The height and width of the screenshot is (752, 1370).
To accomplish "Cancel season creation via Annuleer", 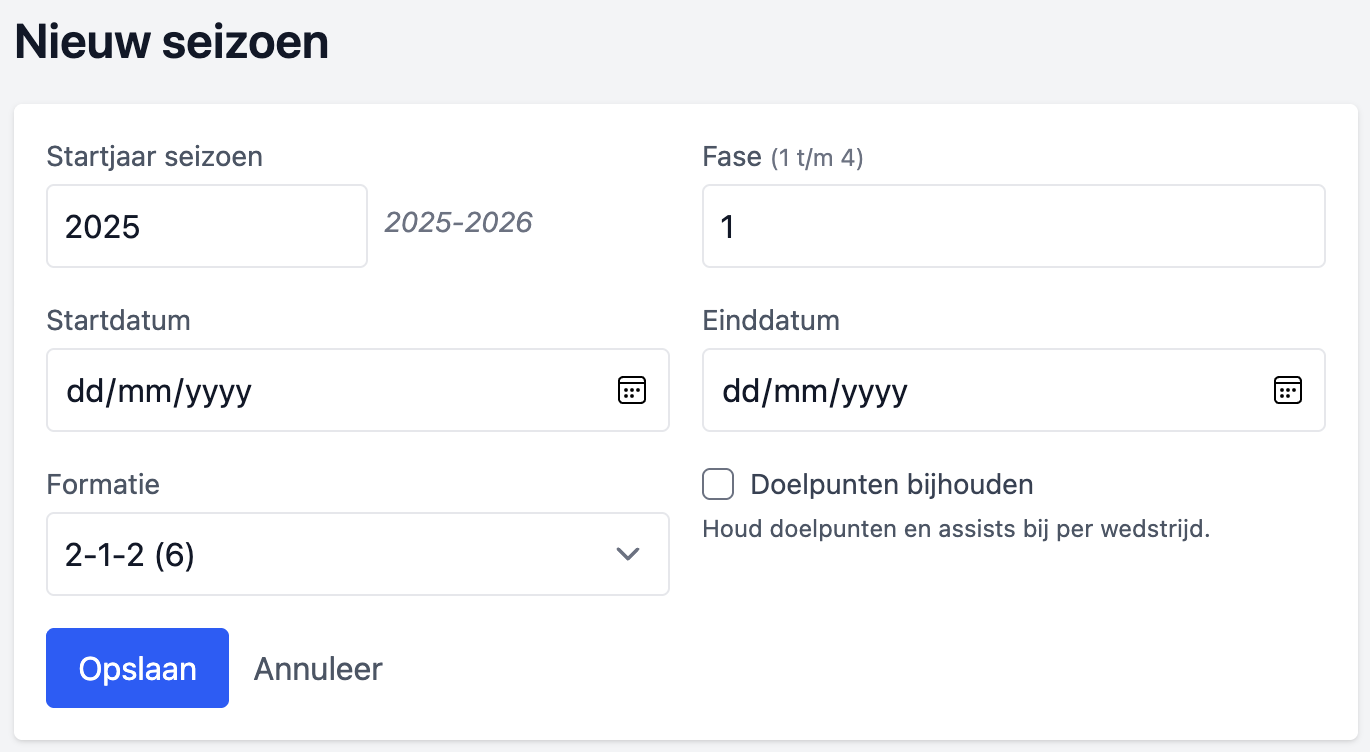I will [x=317, y=668].
